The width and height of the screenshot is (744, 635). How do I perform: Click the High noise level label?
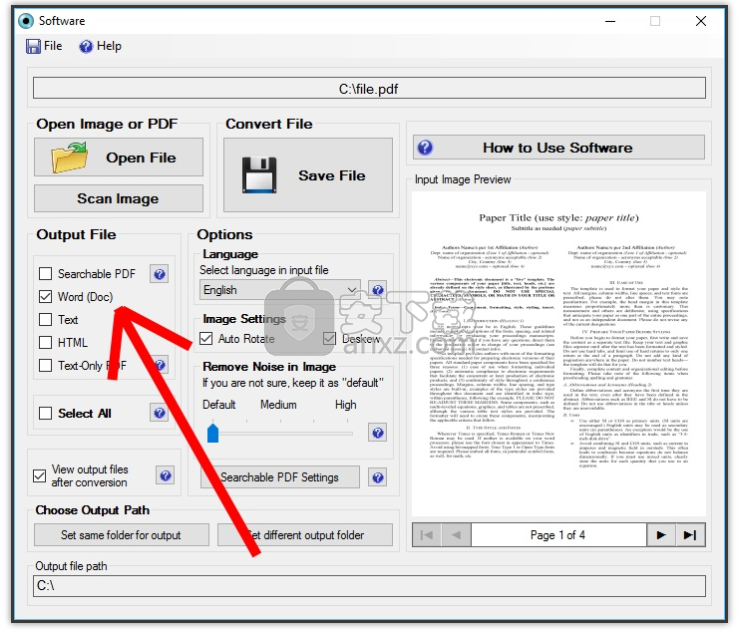tap(345, 405)
